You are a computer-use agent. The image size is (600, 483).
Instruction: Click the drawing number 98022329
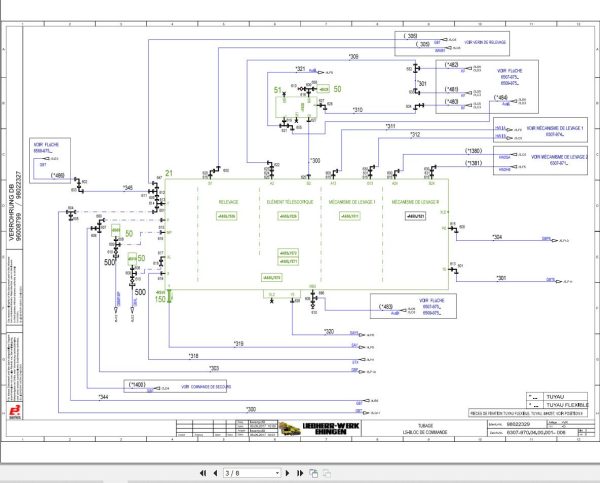[x=518, y=424]
